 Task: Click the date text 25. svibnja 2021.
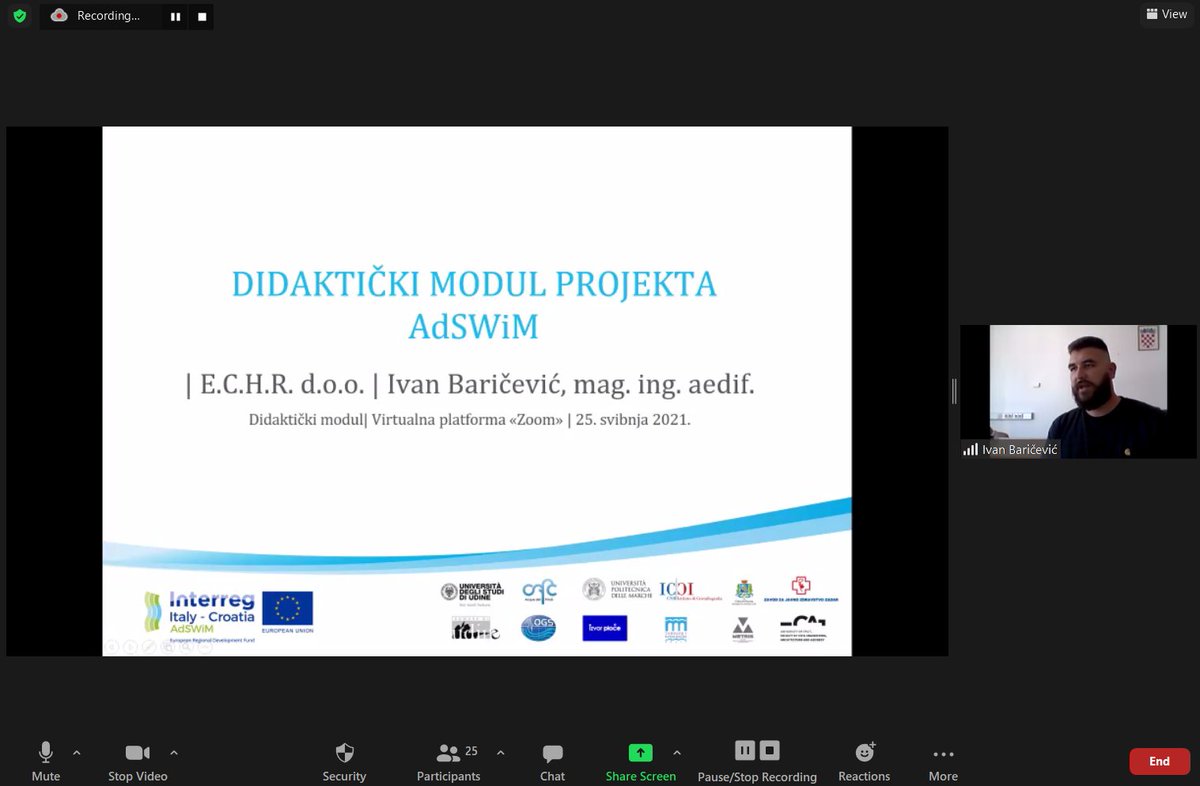(x=634, y=420)
